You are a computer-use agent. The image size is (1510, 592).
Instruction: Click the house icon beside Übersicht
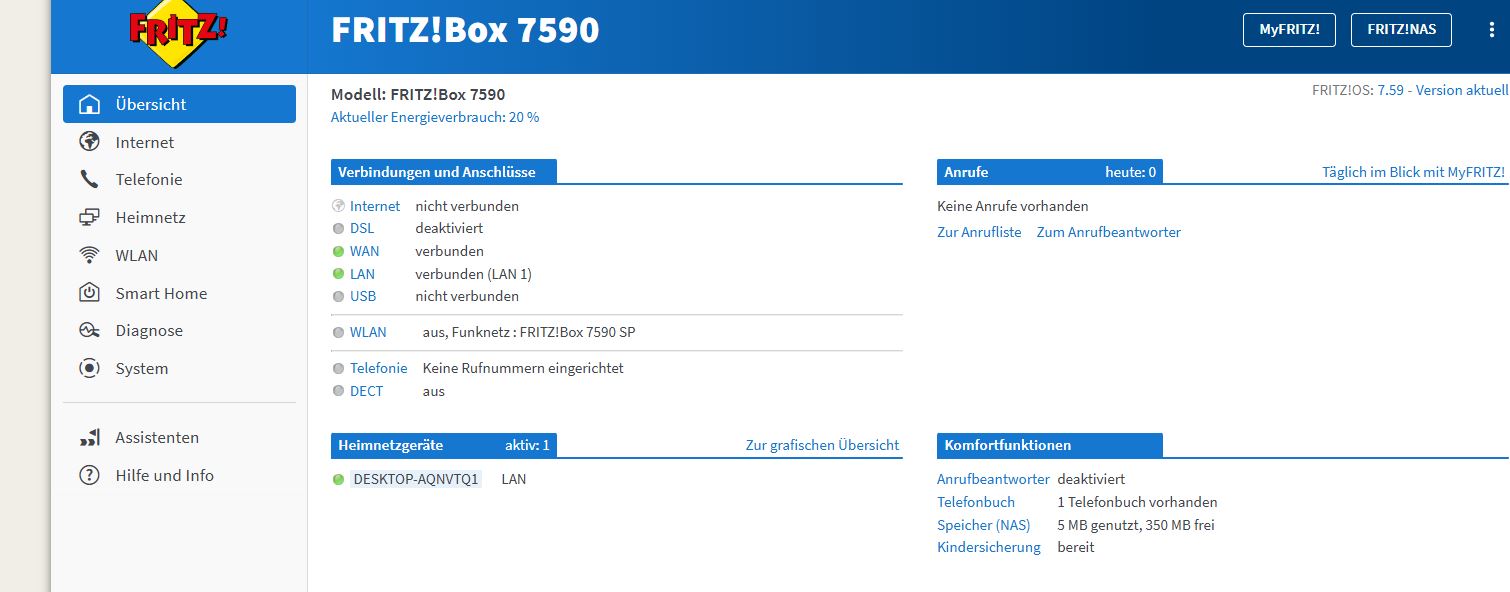pos(90,104)
